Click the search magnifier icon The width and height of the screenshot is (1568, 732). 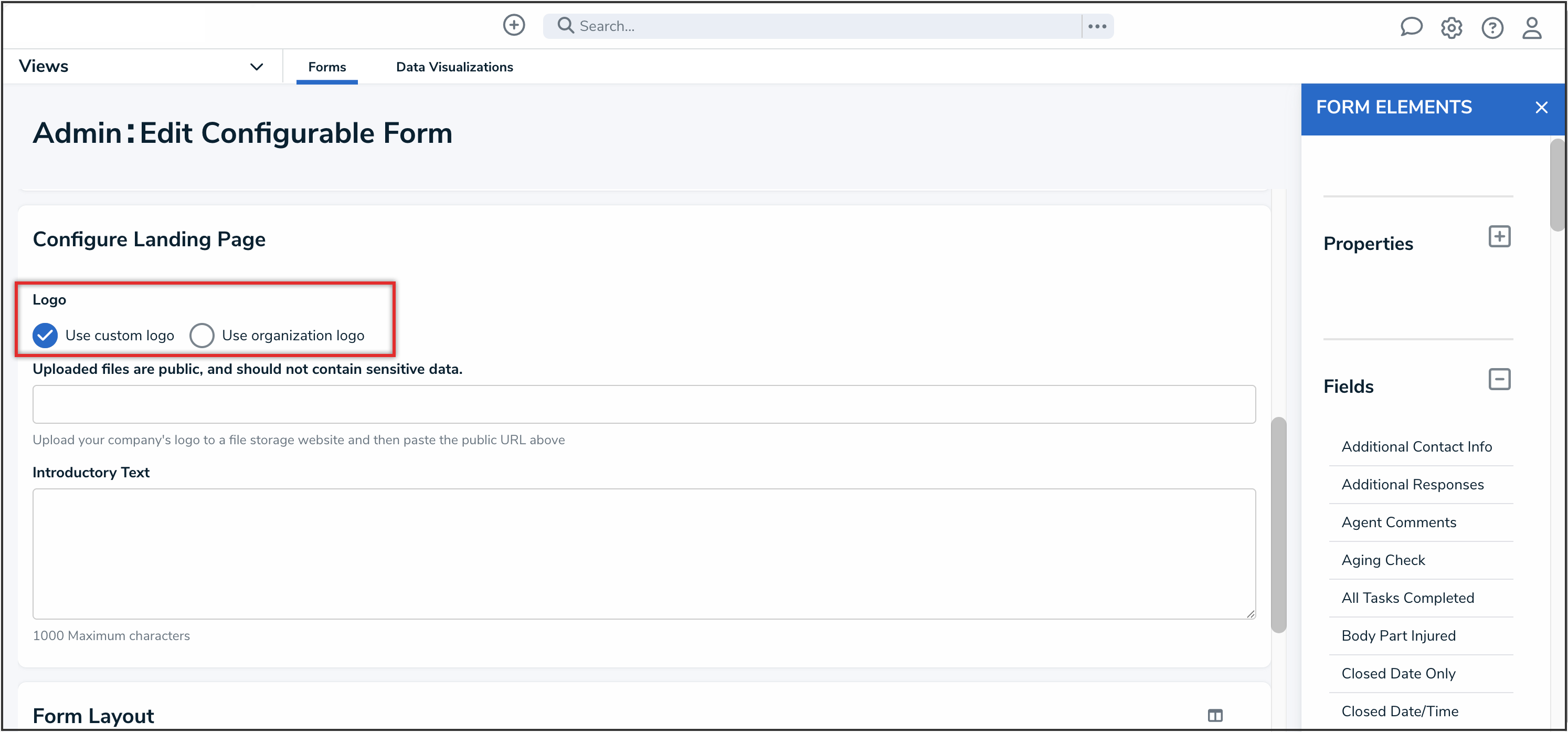tap(566, 26)
